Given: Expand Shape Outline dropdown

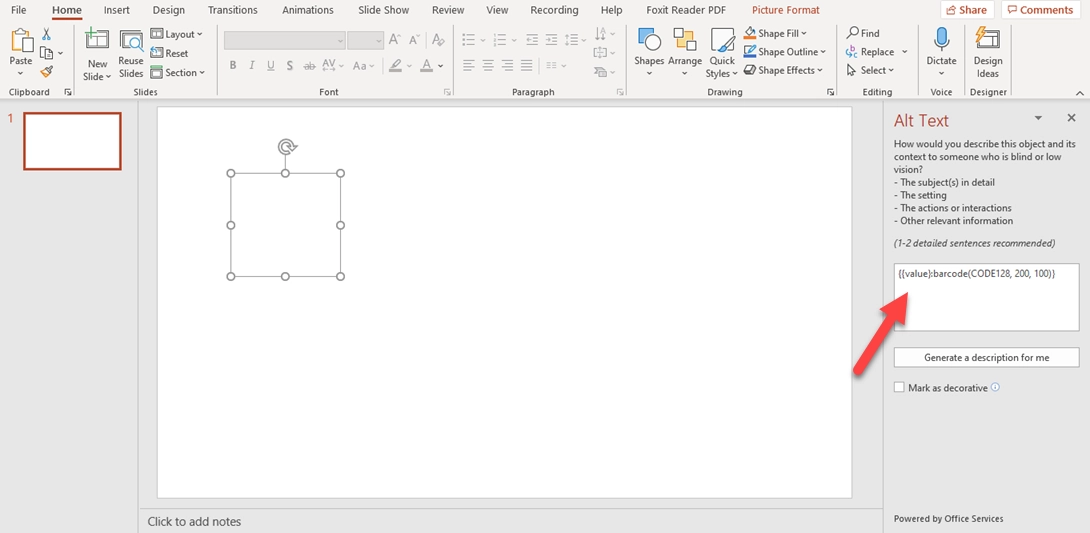Looking at the screenshot, I should [823, 52].
